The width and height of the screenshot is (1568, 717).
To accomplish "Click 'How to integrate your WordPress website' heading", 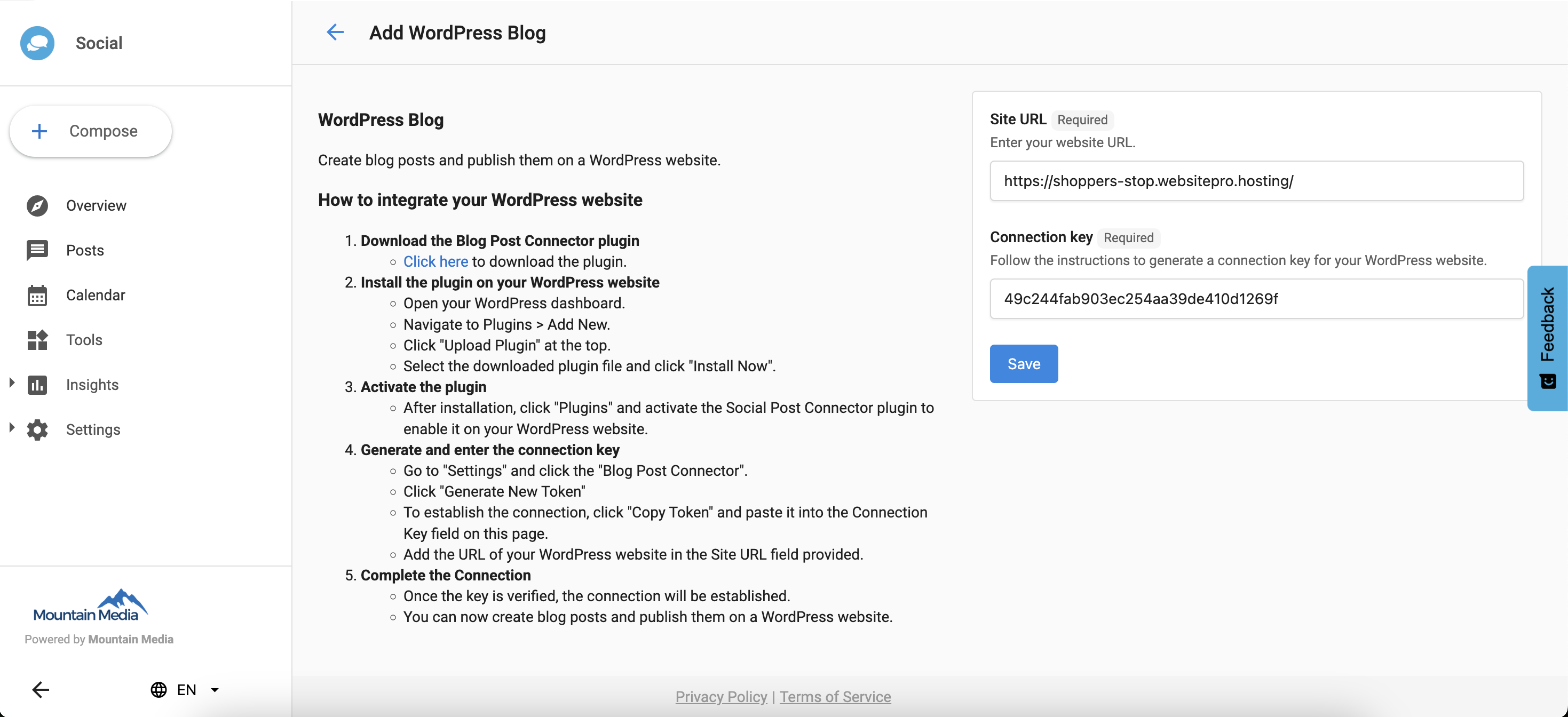I will 480,200.
